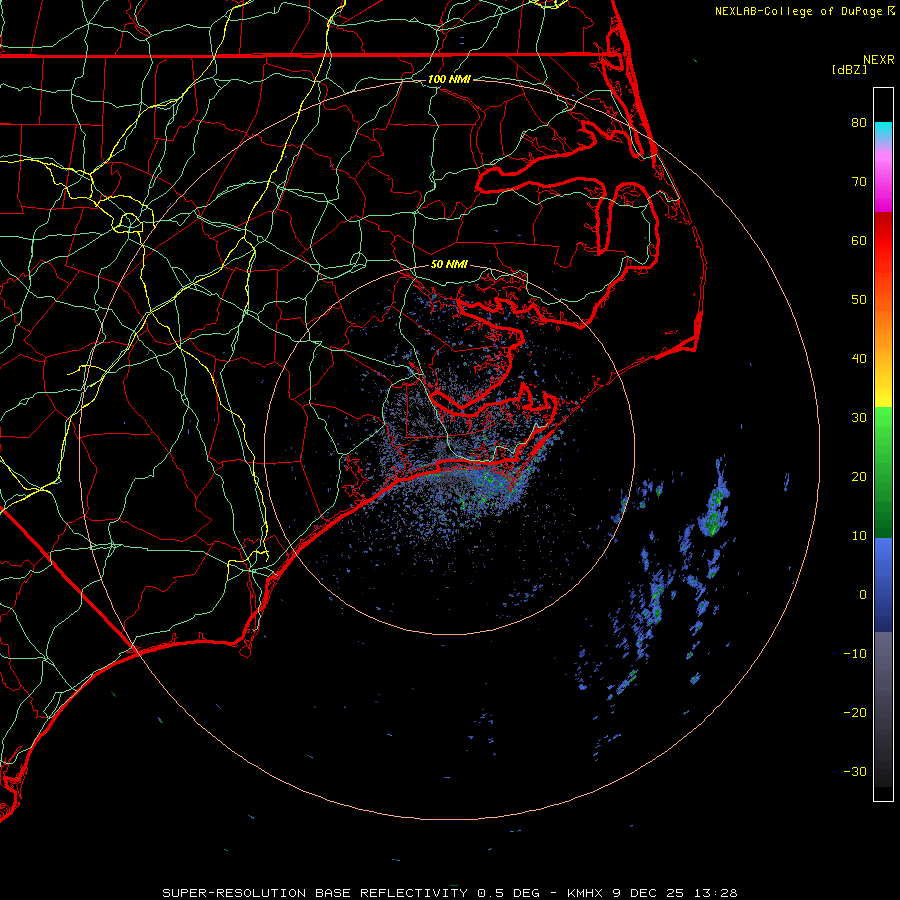Click the [dBZ] units label
Viewport: 900px width, 900px height.
pos(849,69)
